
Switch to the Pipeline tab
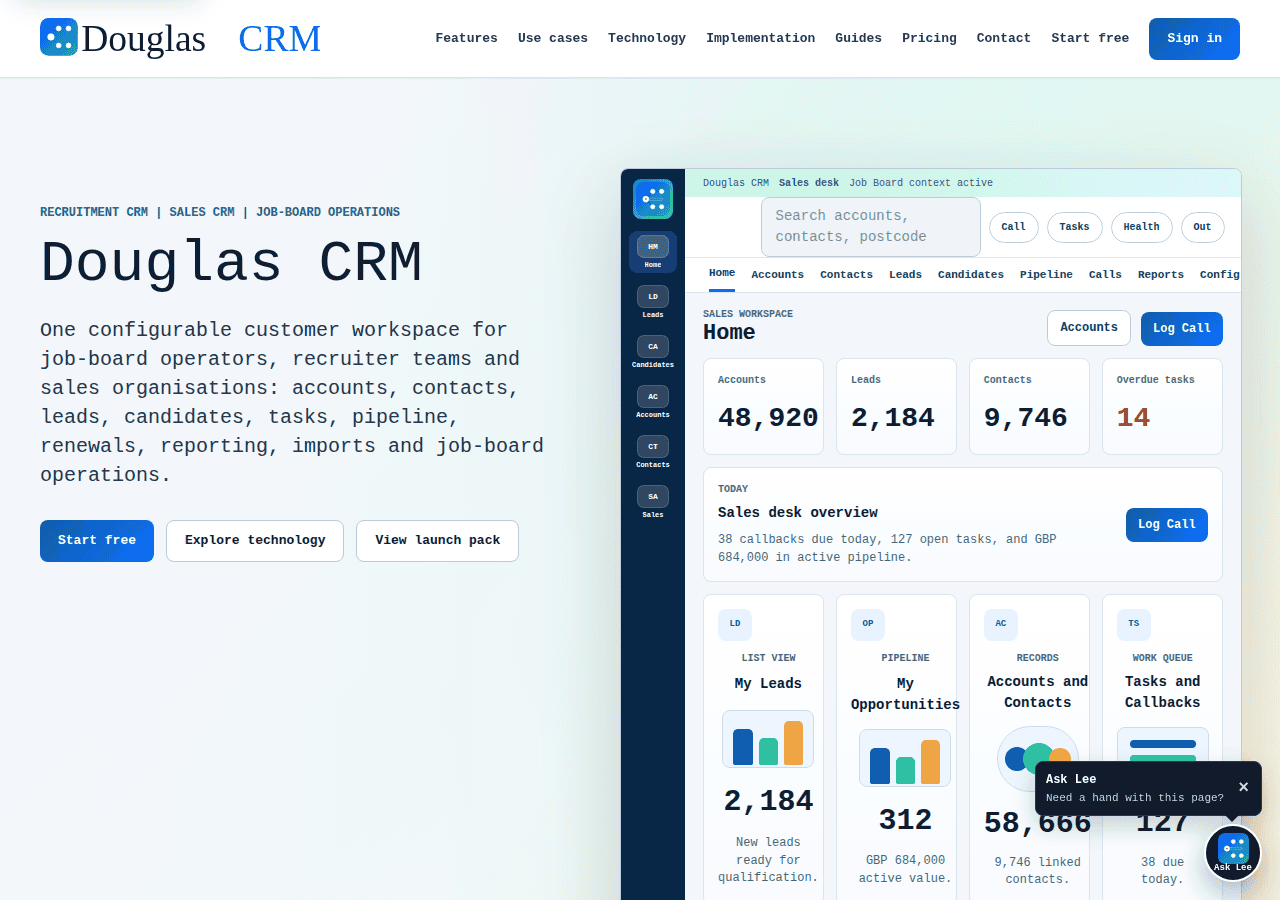(x=1046, y=275)
